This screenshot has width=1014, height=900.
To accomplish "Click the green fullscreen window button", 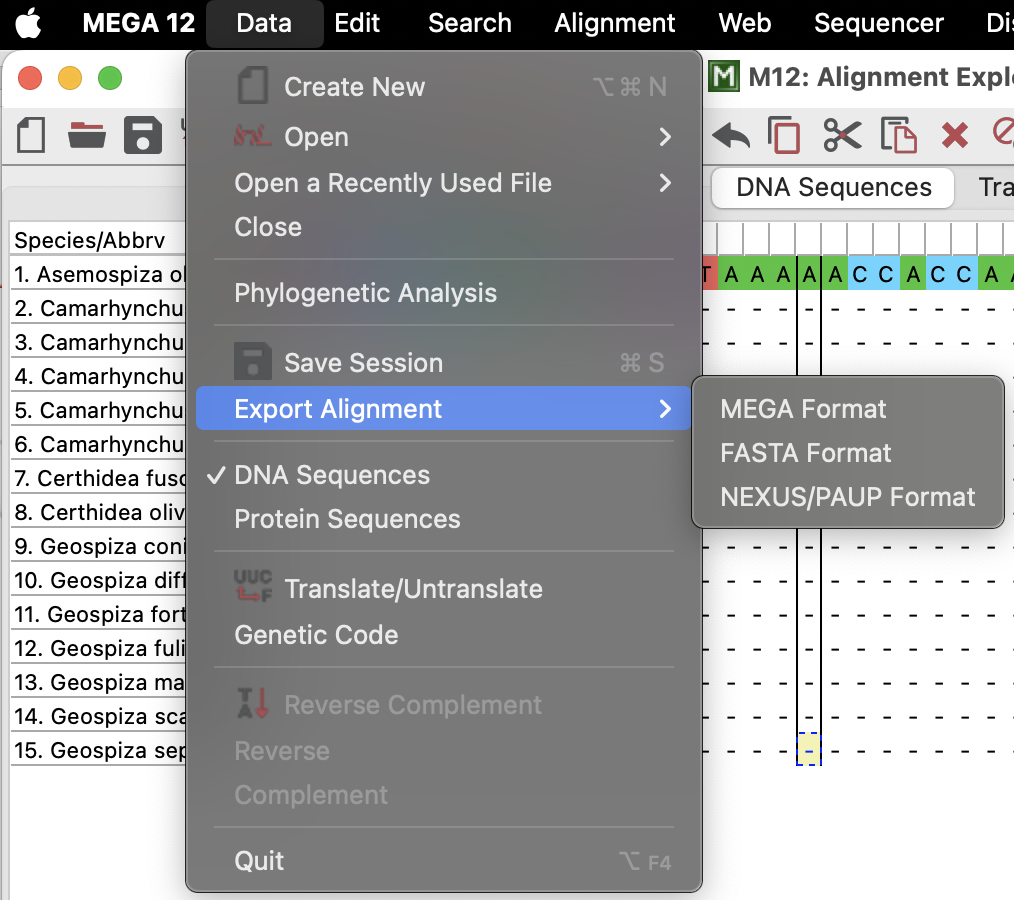I will click(110, 79).
